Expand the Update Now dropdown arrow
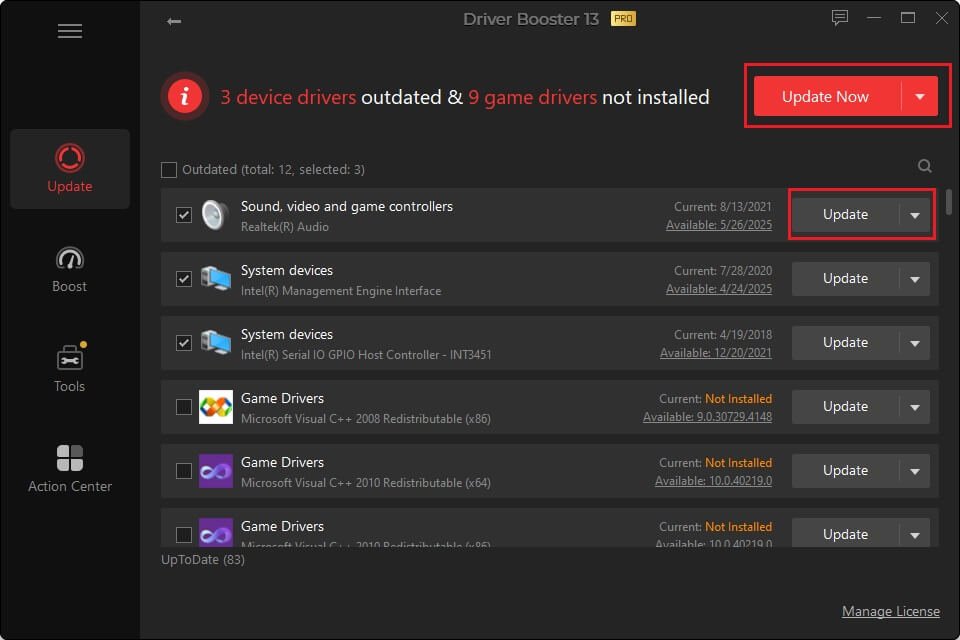The height and width of the screenshot is (640, 960). coord(920,96)
